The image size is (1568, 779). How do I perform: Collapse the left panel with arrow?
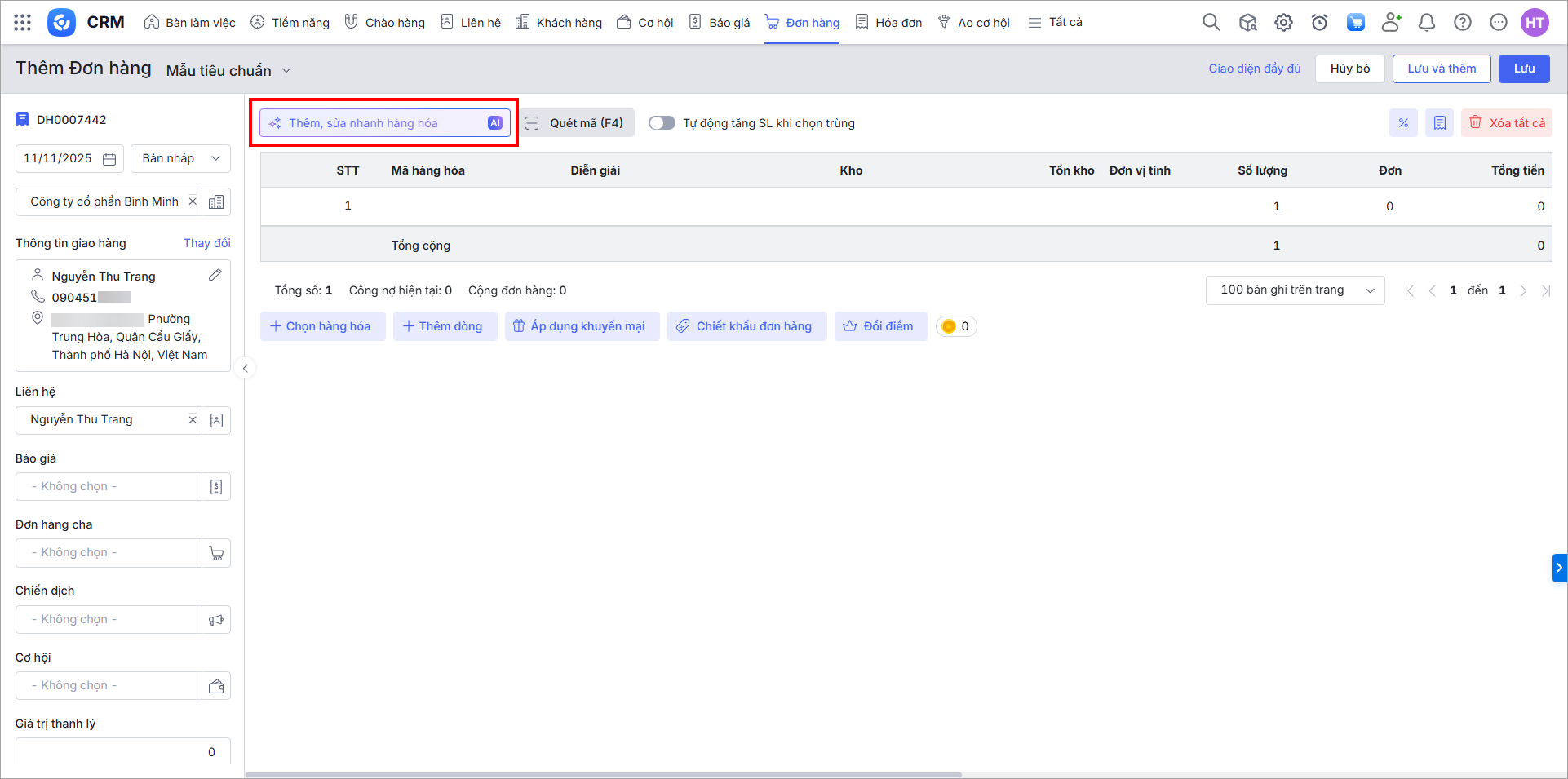click(245, 369)
